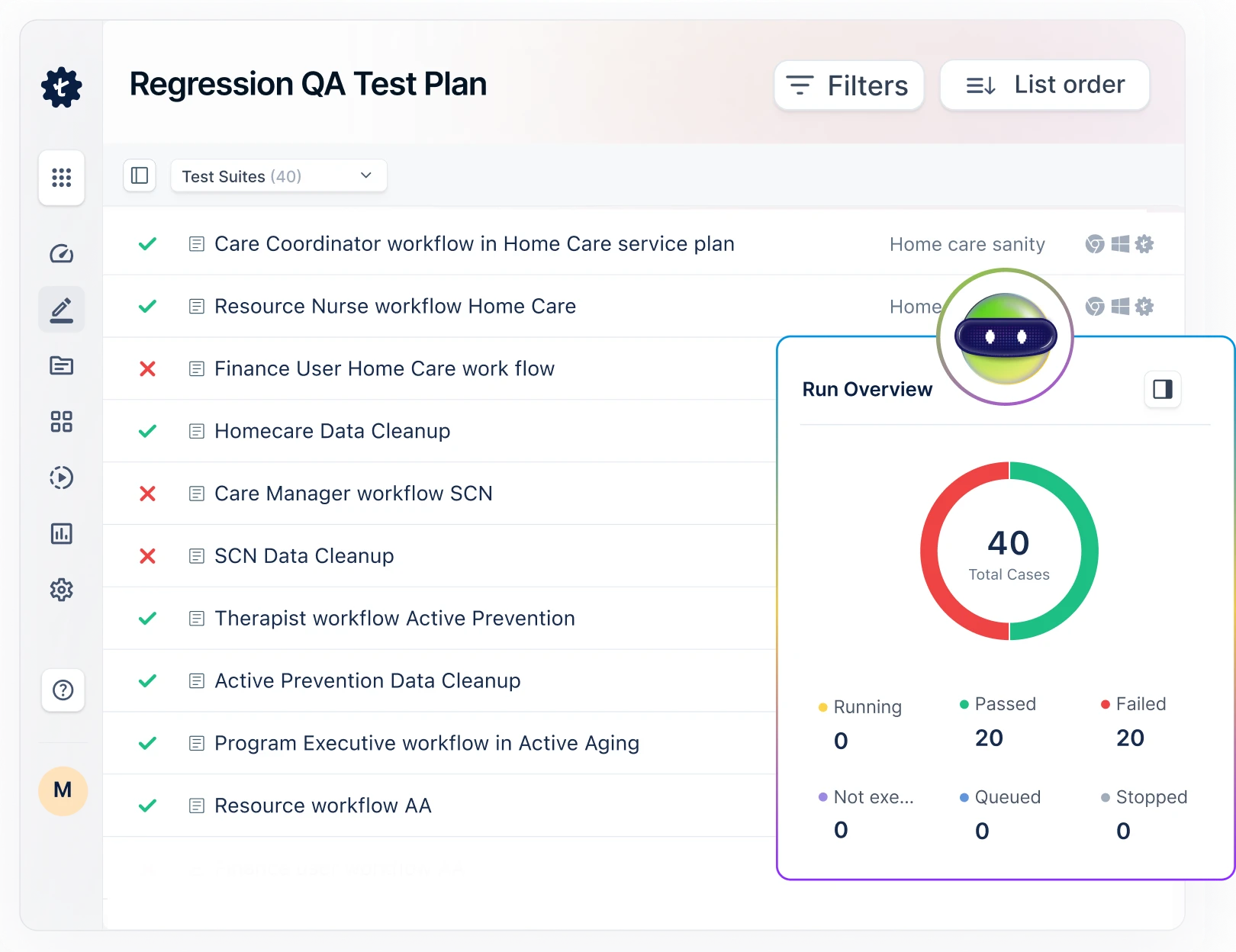
Task: Select the components grid icon in sidebar
Action: (x=61, y=421)
